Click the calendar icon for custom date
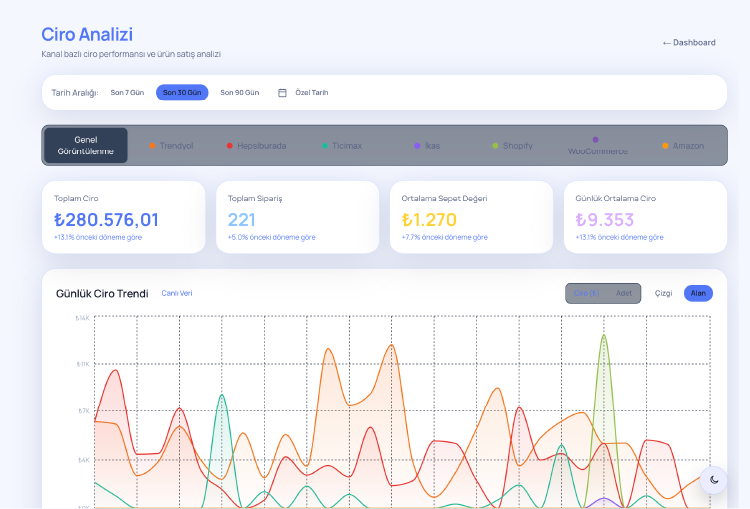This screenshot has width=750, height=509. [282, 93]
